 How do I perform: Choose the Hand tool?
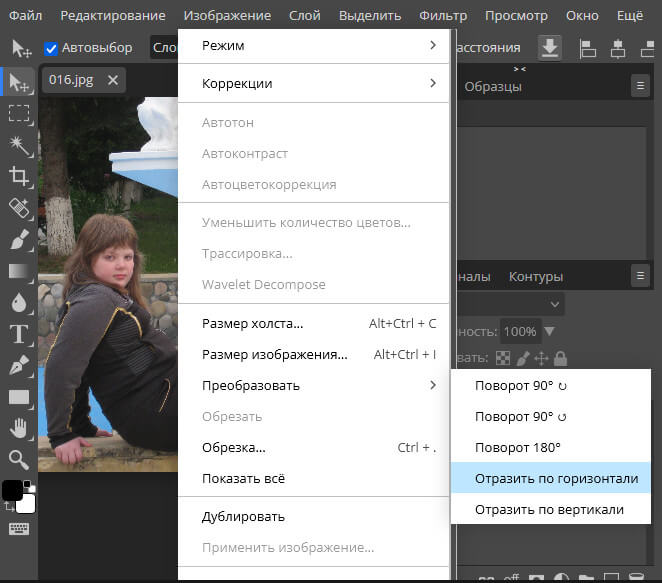click(x=19, y=428)
